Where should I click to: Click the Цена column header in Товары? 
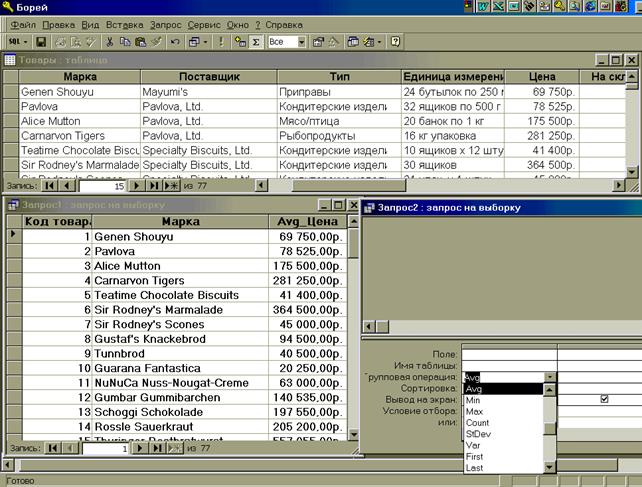point(542,77)
